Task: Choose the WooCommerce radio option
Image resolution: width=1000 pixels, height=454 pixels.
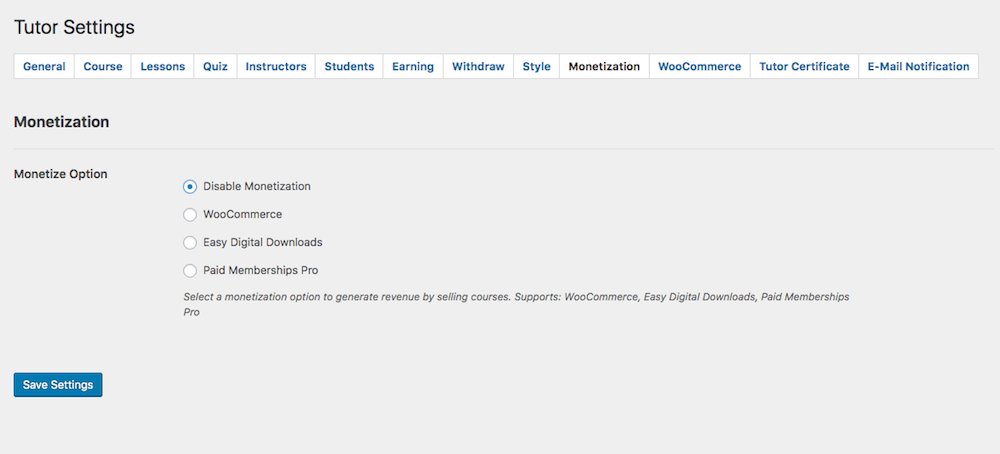Action: (189, 215)
